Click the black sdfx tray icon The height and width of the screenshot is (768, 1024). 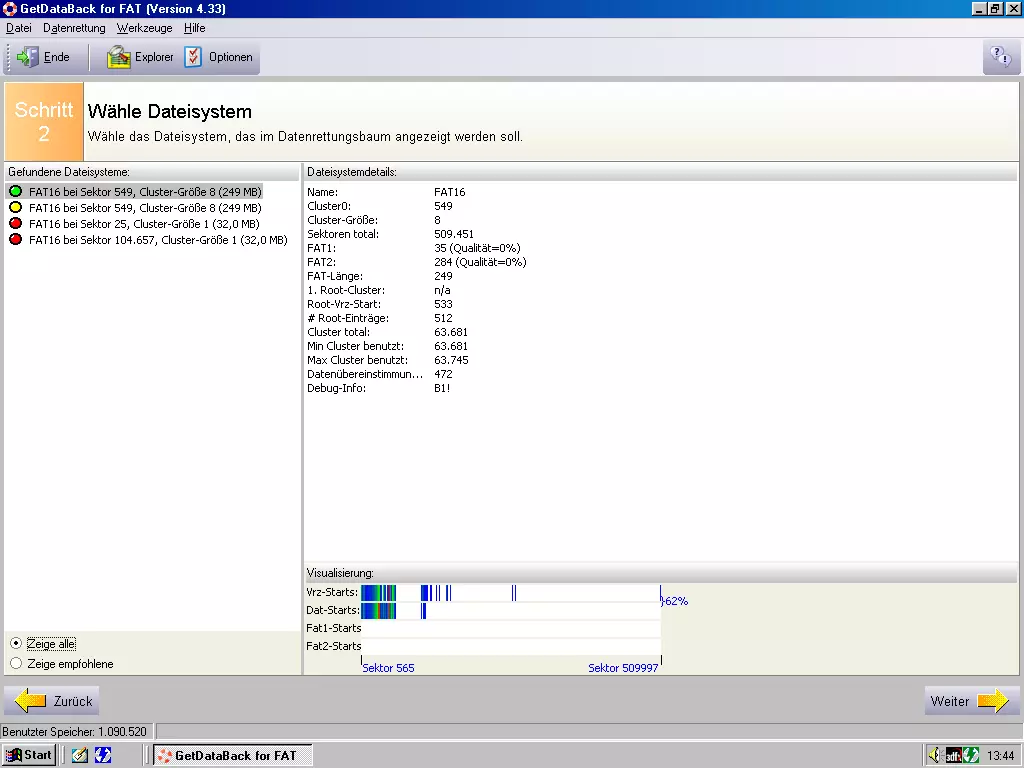[x=953, y=756]
